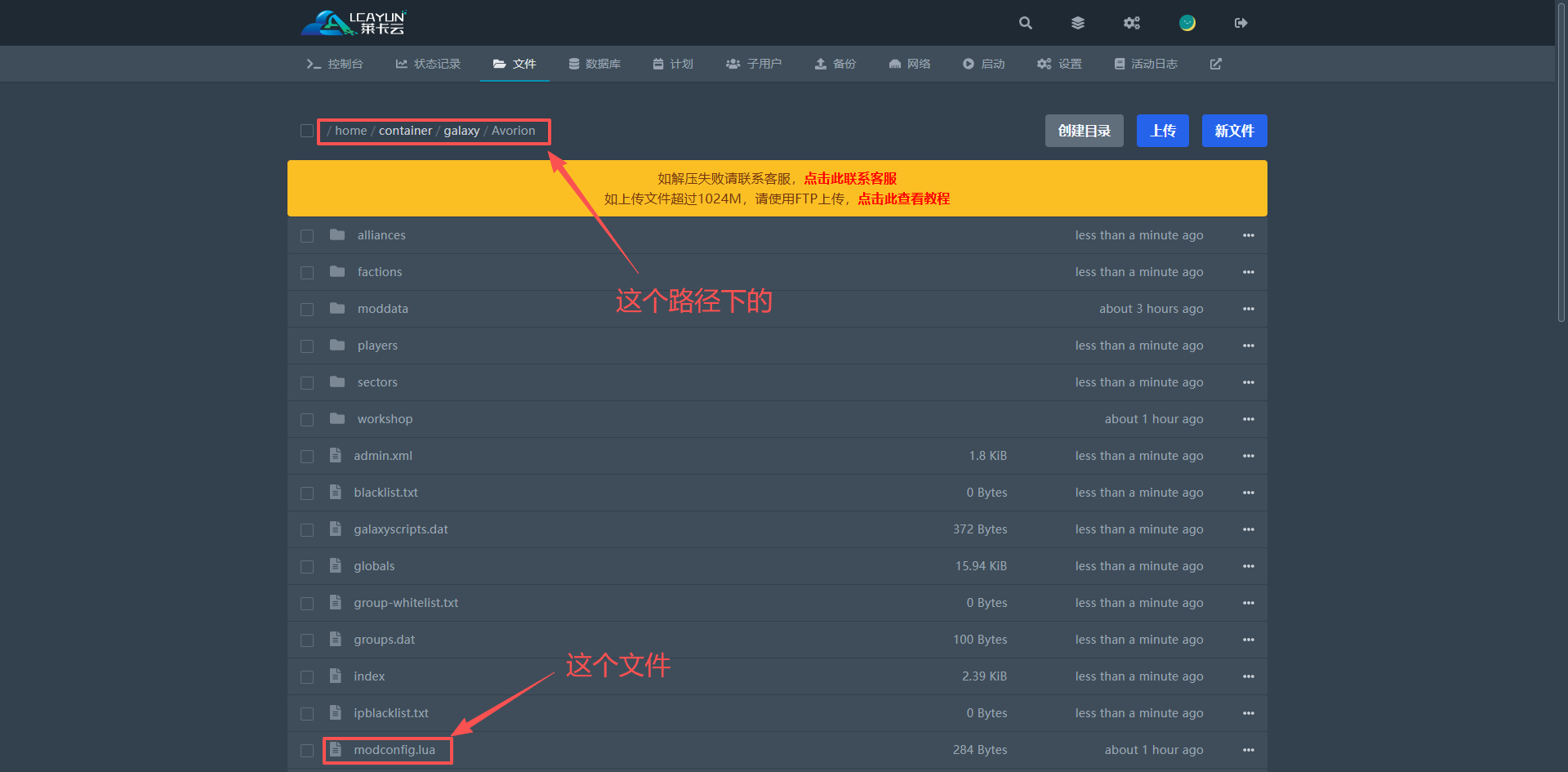Click the sign-out icon in header

point(1241,23)
